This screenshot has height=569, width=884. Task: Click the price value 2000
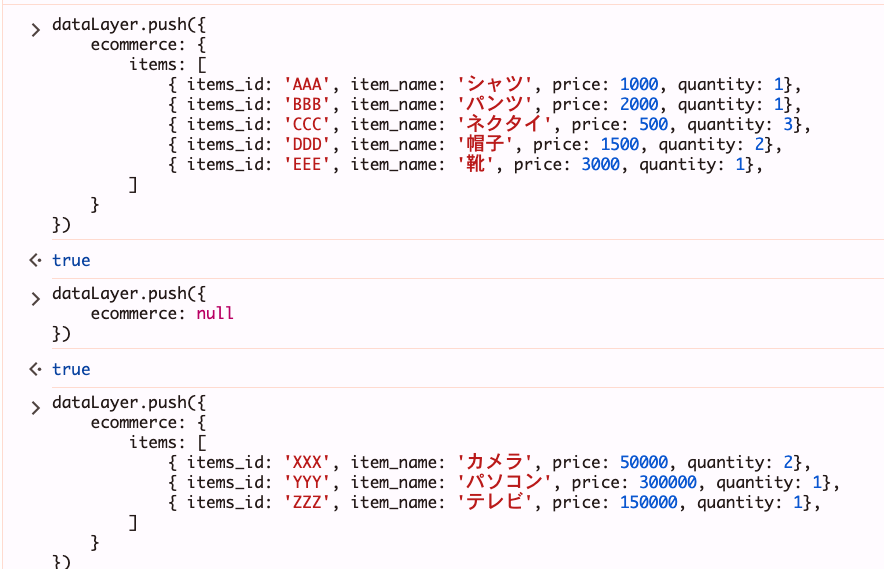point(639,105)
